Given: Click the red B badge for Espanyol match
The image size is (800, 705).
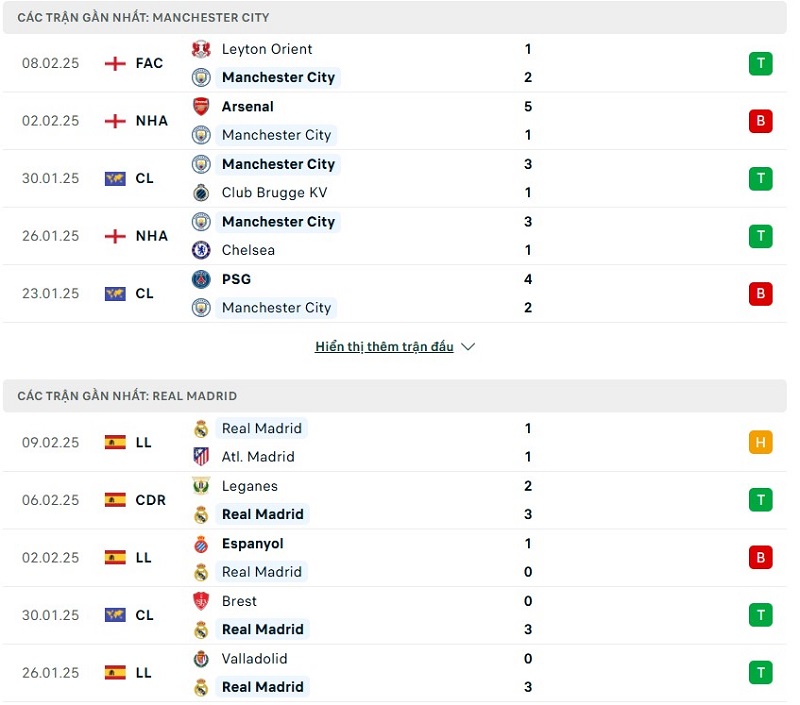Looking at the screenshot, I should (760, 558).
